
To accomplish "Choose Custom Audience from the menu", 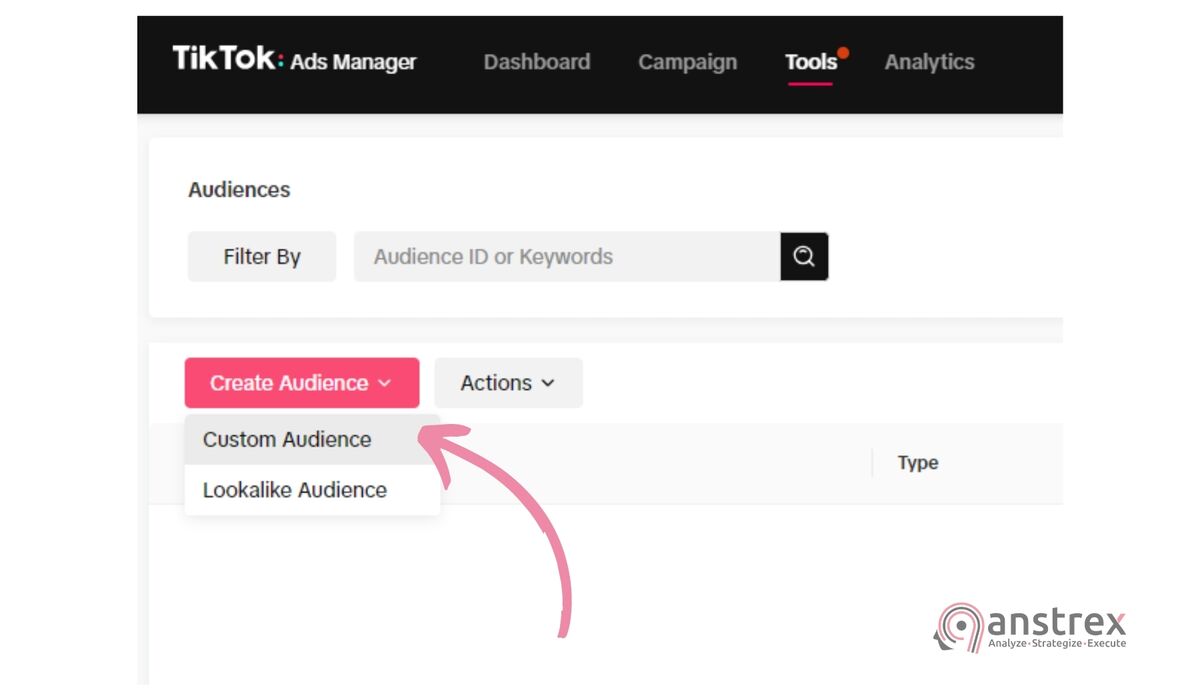I will coord(286,439).
